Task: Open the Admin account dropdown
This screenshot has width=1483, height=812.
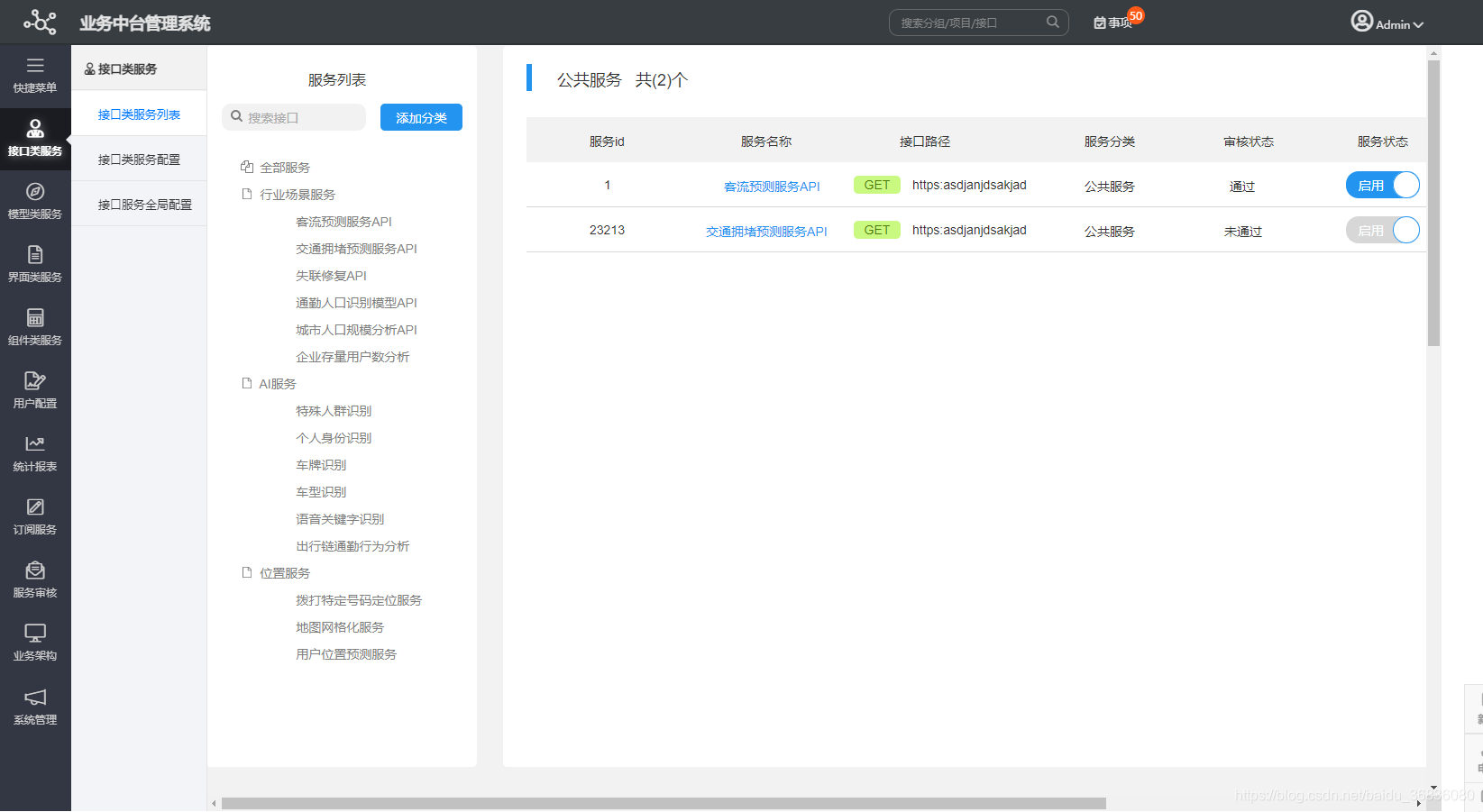Action: click(1388, 22)
